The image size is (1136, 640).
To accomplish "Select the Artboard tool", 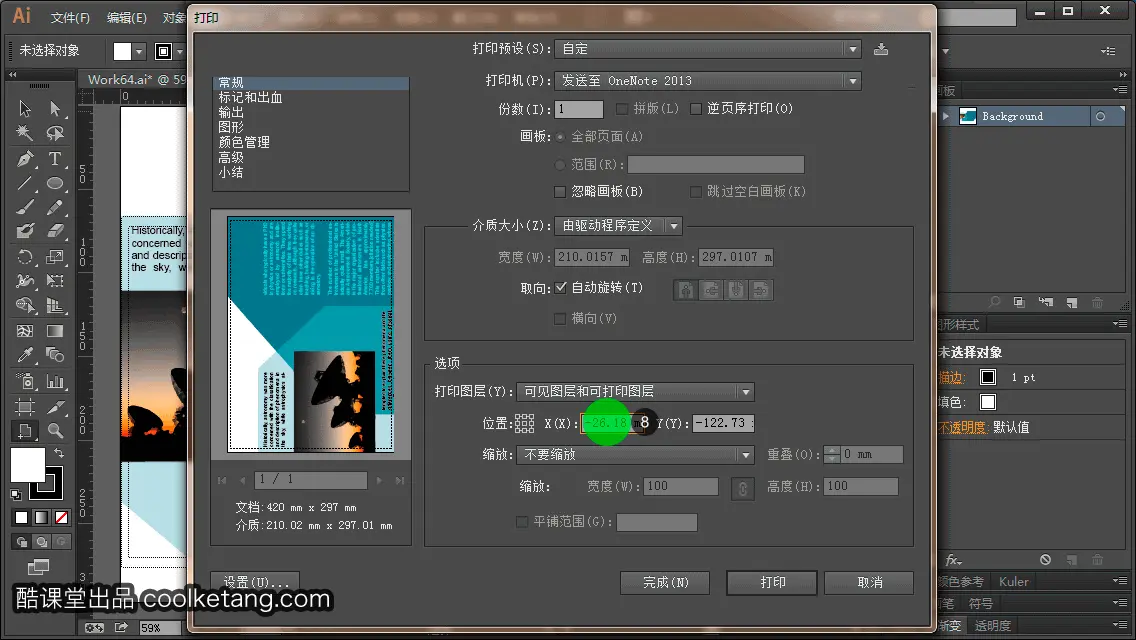I will 25,406.
